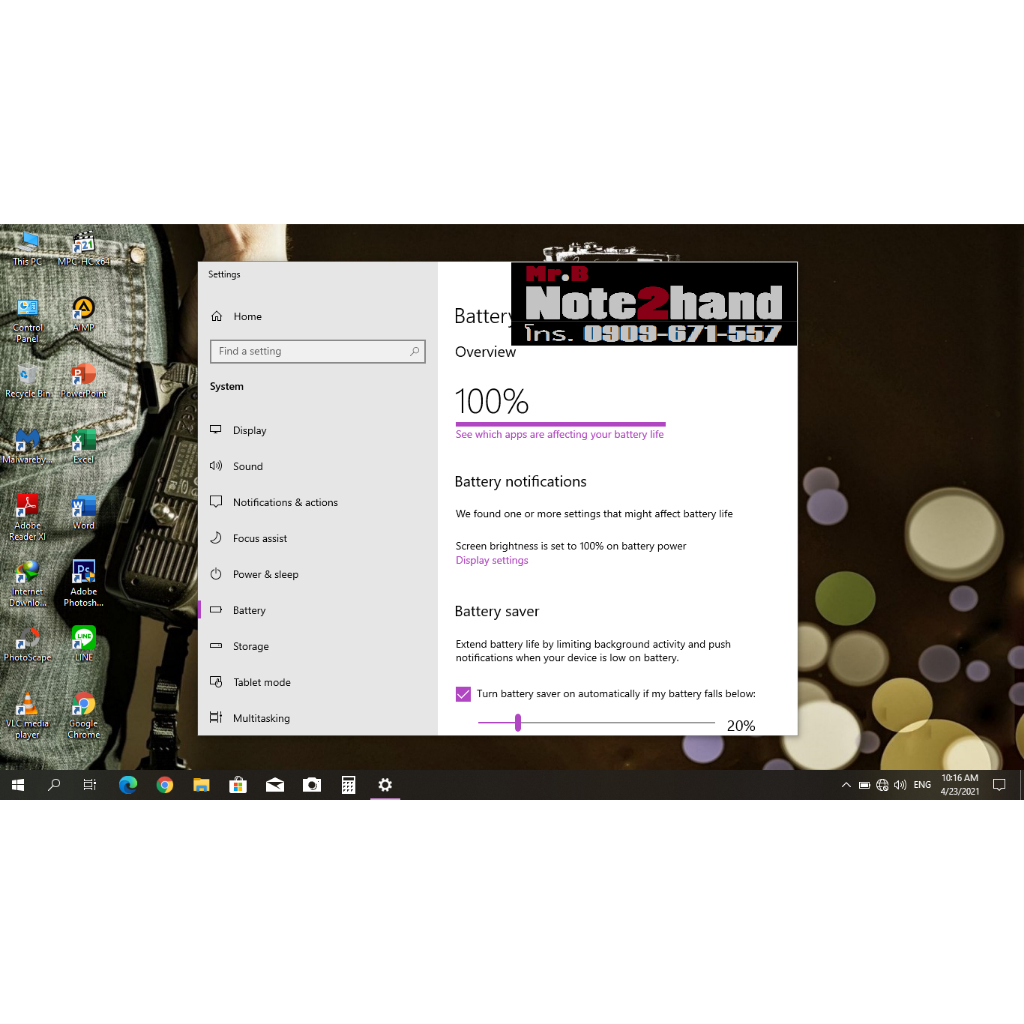Image resolution: width=1024 pixels, height=1024 pixels.
Task: Open the Microsoft Edge taskbar icon
Action: 128,785
